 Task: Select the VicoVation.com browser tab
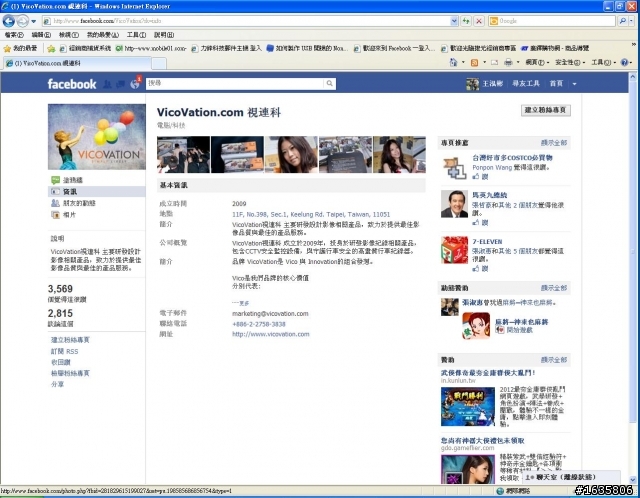click(77, 63)
